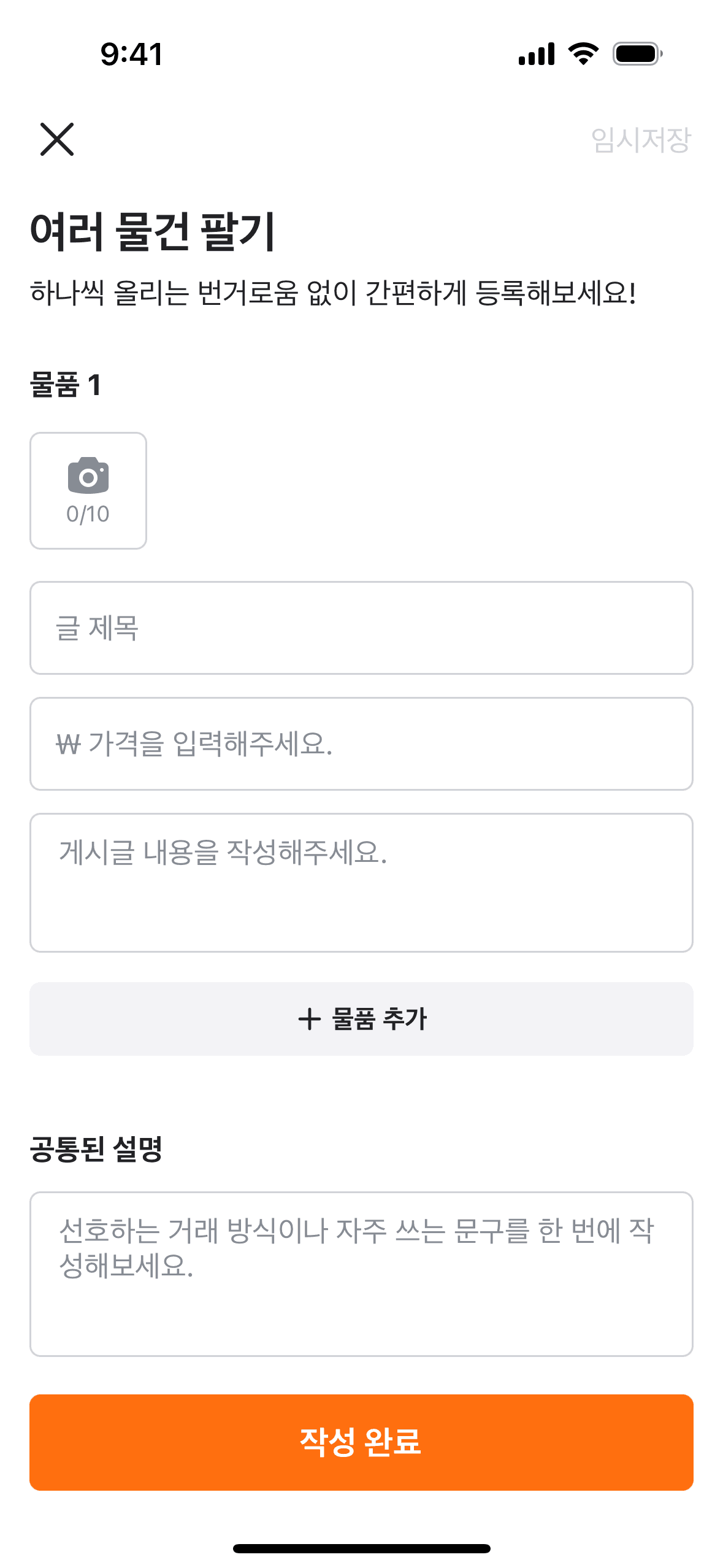Click the battery indicator icon
The image size is (723, 1568).
pyautogui.click(x=637, y=54)
